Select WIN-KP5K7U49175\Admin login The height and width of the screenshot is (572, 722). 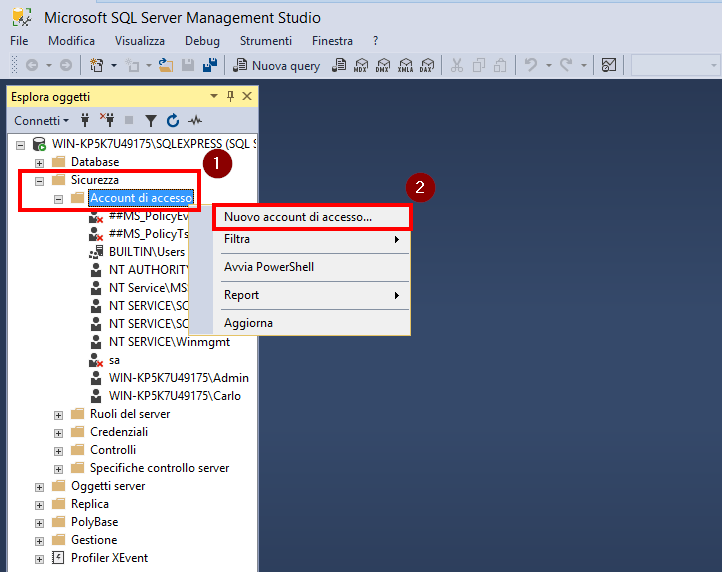point(179,378)
